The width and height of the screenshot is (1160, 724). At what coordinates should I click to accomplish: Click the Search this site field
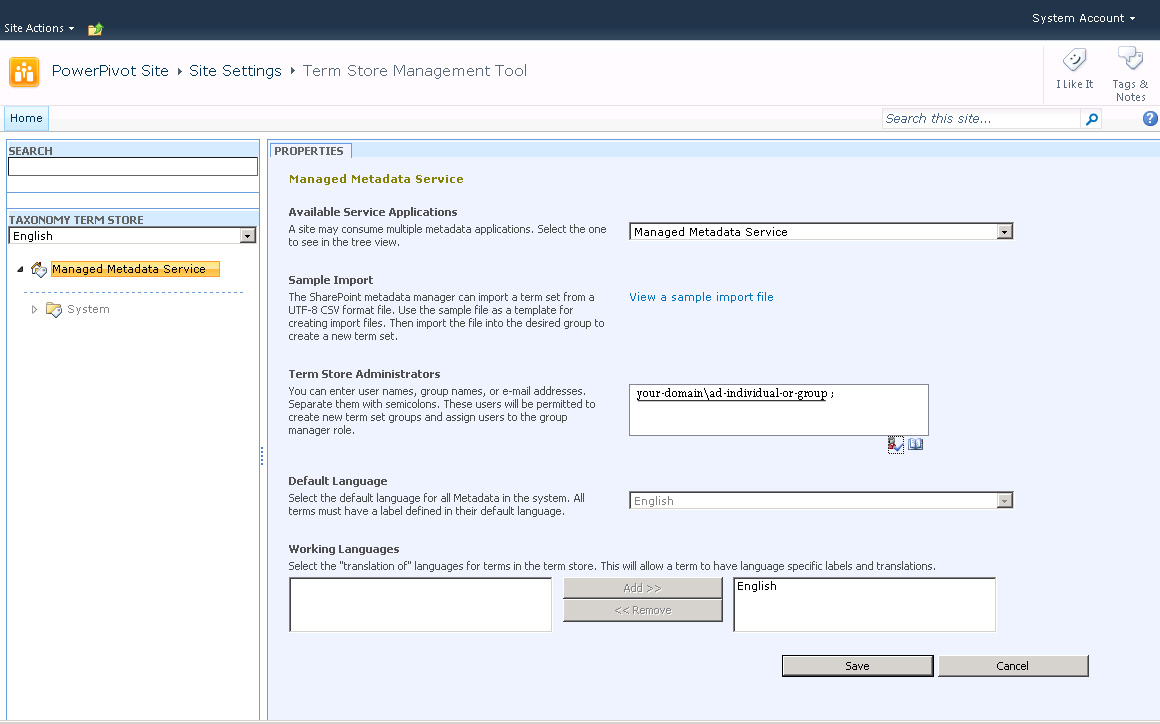(x=981, y=118)
